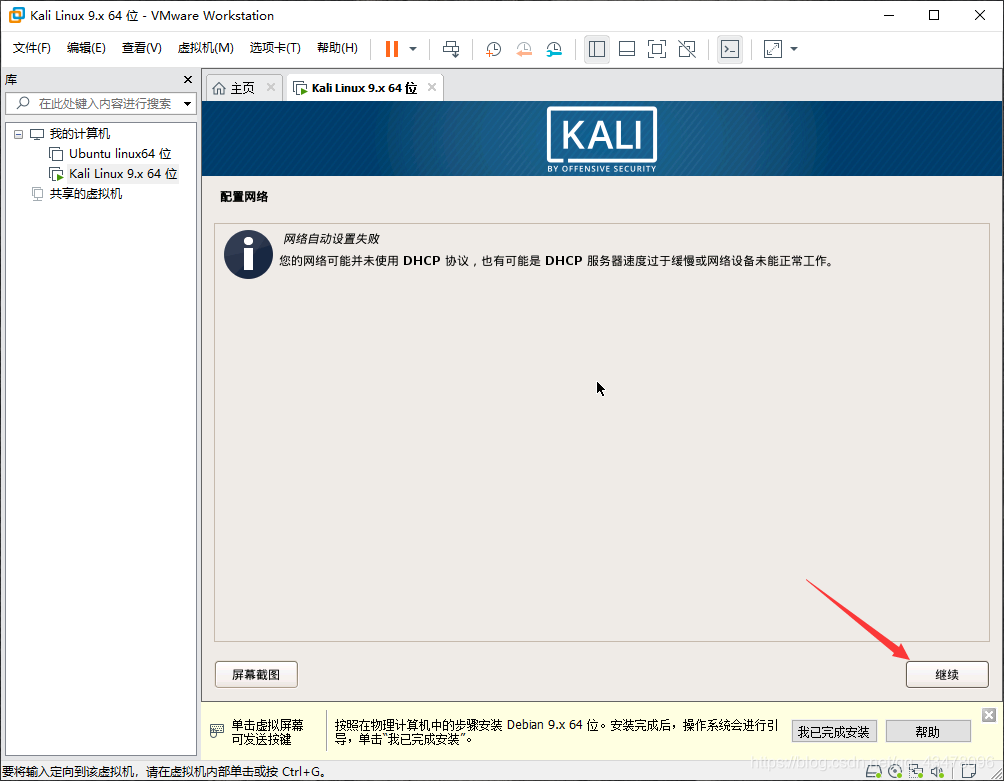This screenshot has height=781, width=1004.
Task: Suspend the virtual machine
Action: point(393,48)
